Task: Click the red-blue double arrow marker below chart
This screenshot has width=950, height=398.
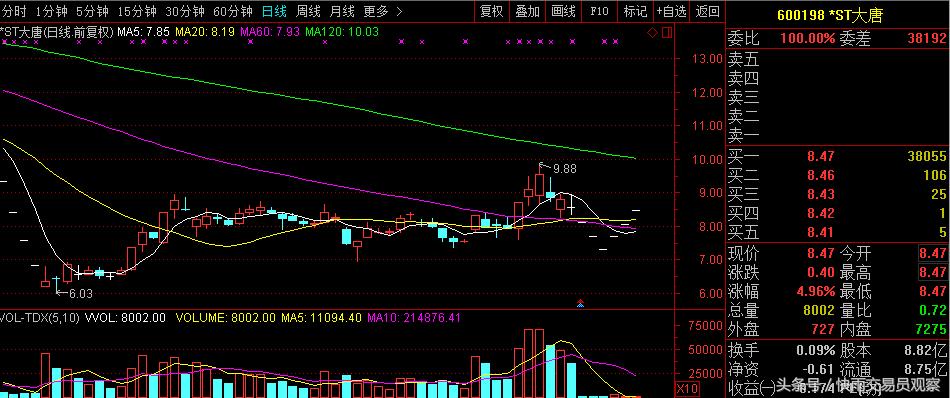Action: click(580, 303)
